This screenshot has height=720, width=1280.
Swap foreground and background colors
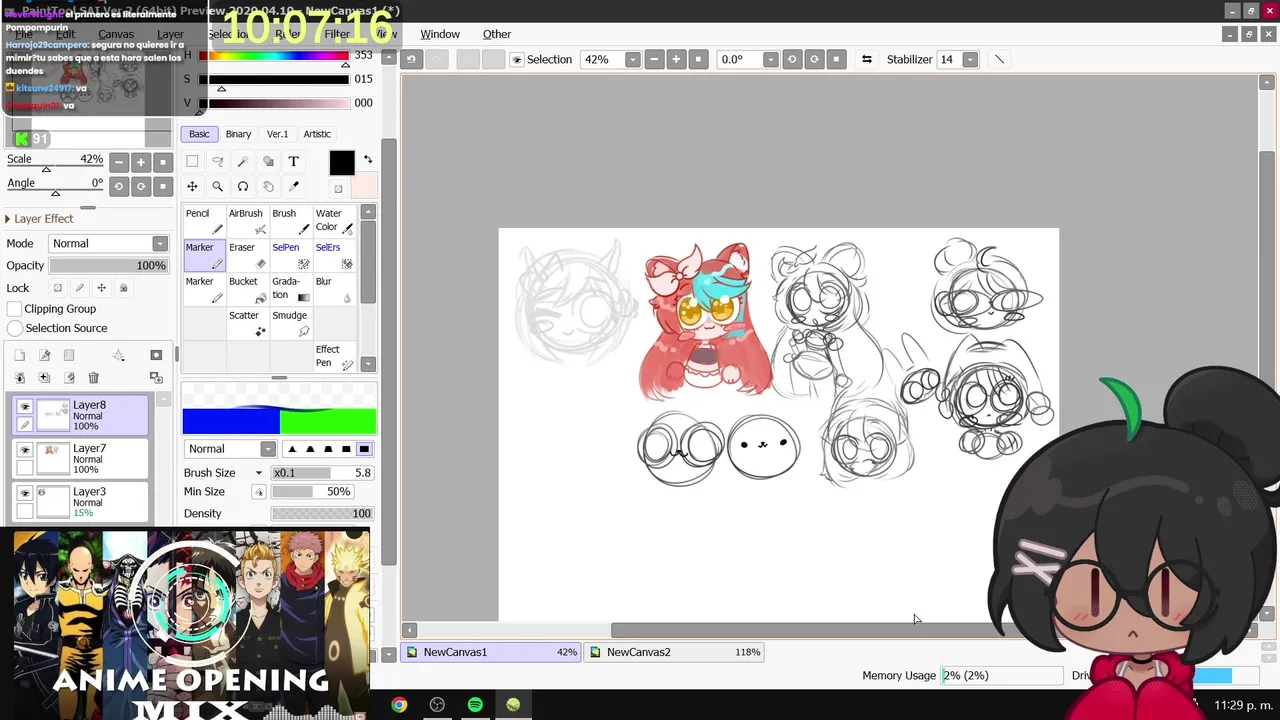coord(368,159)
